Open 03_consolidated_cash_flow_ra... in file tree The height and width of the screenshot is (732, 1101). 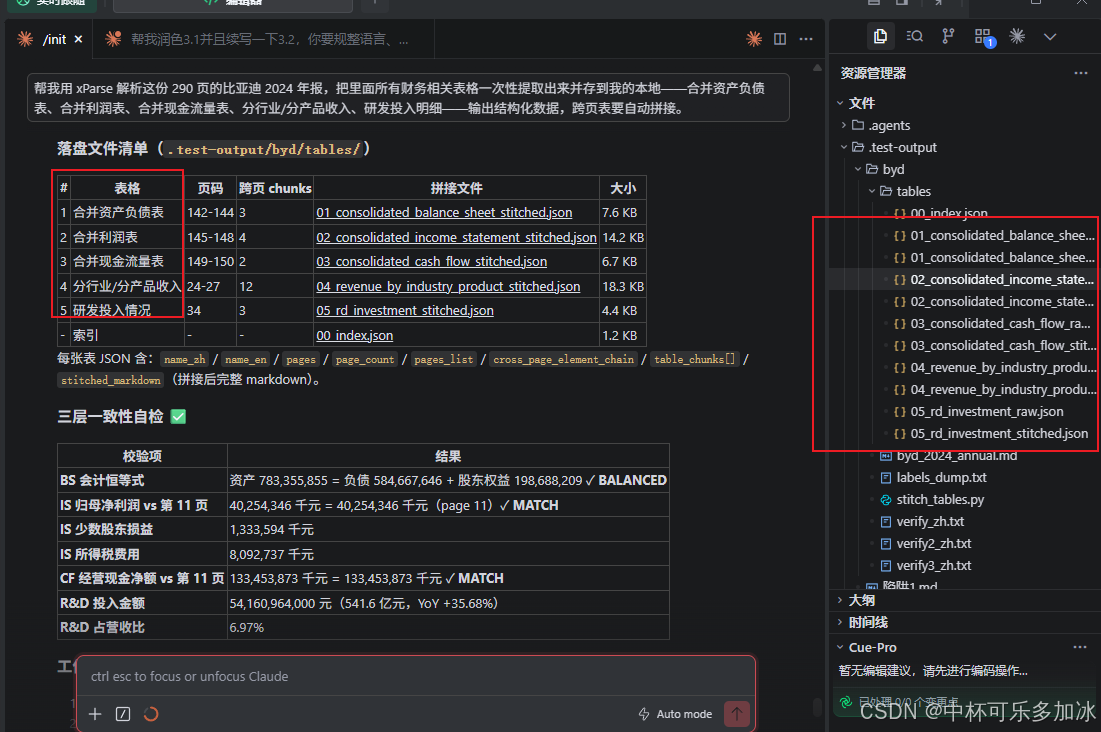click(x=1000, y=323)
